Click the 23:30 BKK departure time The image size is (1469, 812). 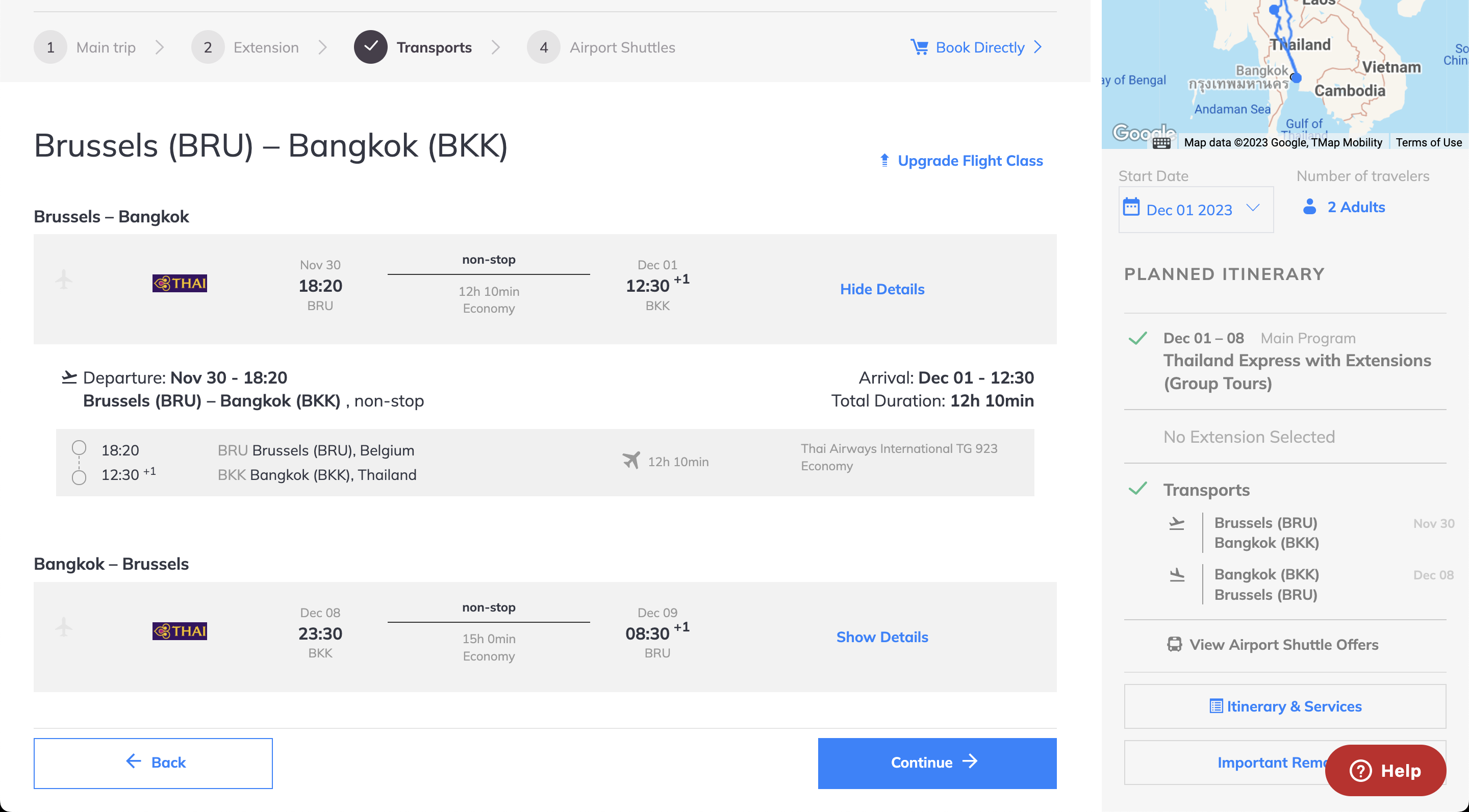pyautogui.click(x=320, y=633)
